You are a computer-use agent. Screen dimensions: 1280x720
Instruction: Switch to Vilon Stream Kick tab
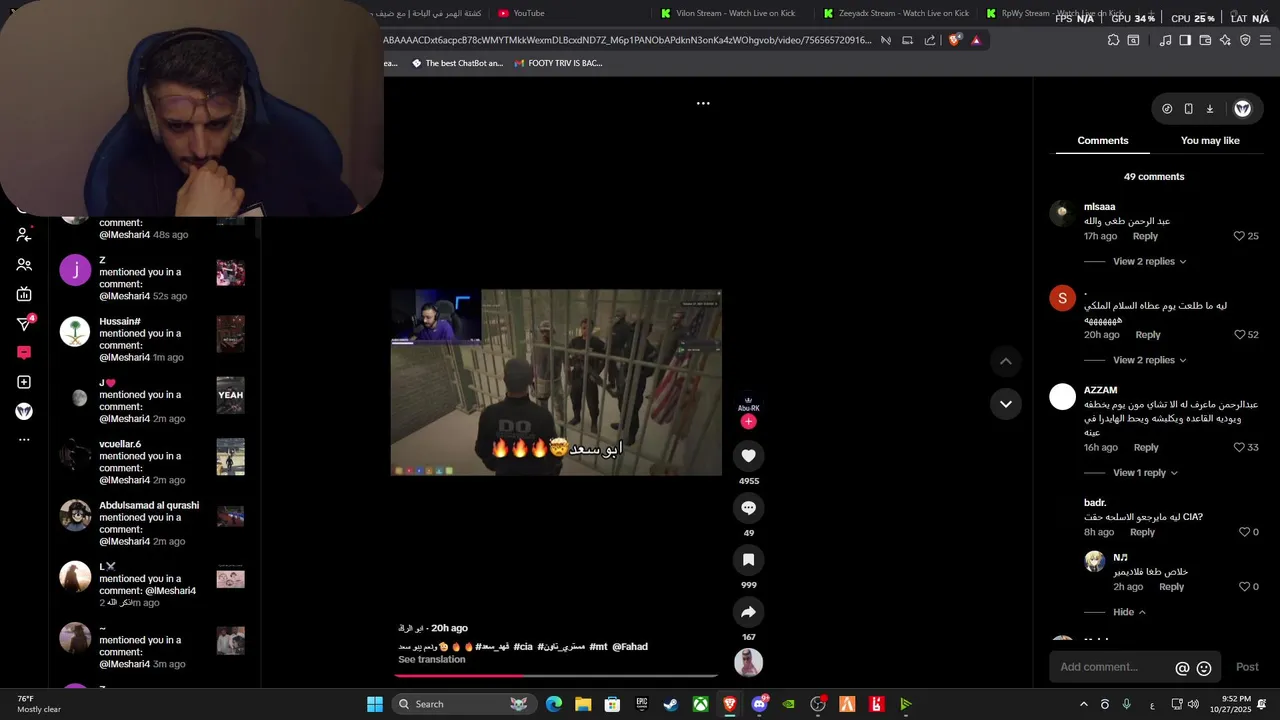(735, 13)
